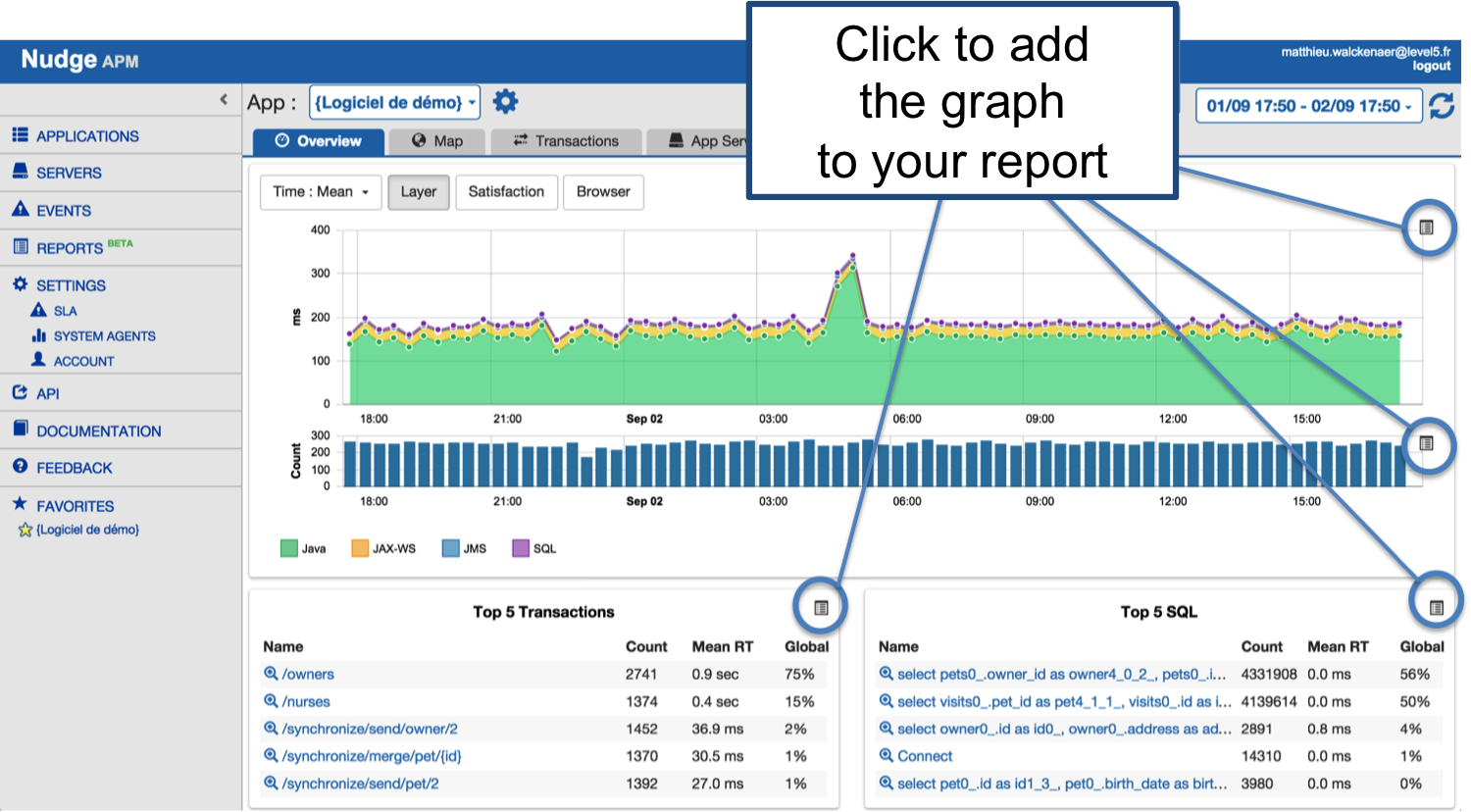Click magnifier icon next to Connect SQL
This screenshot has height=812, width=1471.
886,756
